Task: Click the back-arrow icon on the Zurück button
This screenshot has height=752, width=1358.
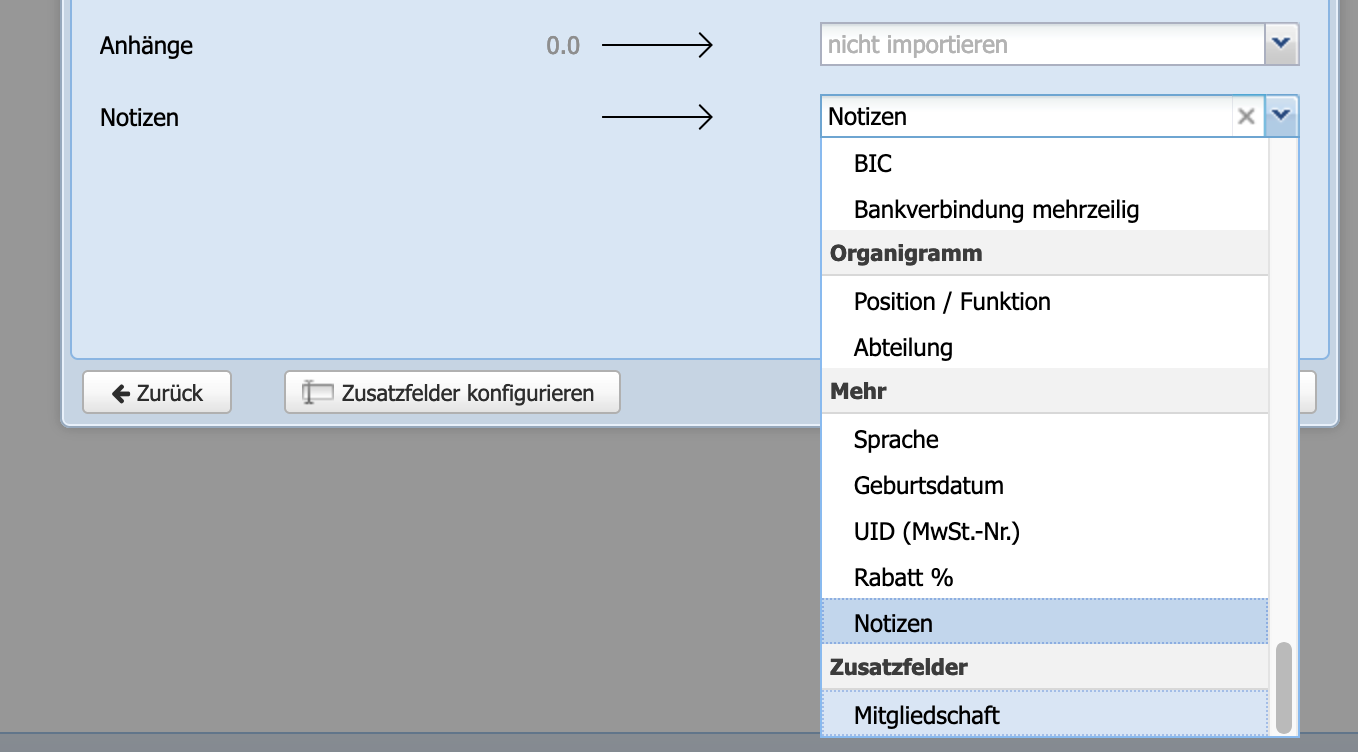Action: 121,392
